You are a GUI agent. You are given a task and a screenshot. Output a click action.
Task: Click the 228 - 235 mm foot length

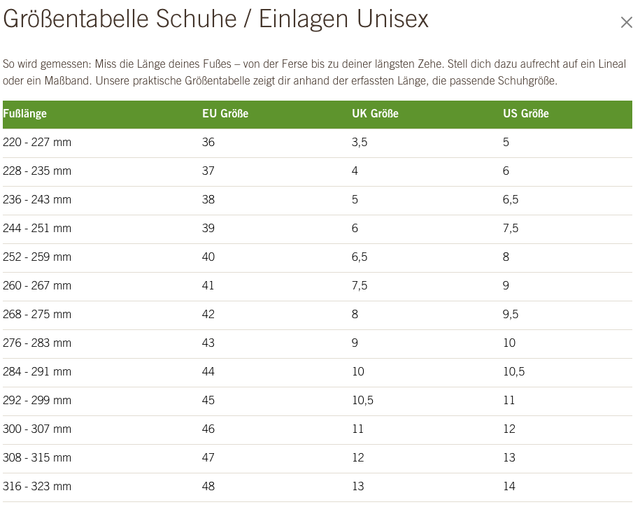click(x=37, y=171)
